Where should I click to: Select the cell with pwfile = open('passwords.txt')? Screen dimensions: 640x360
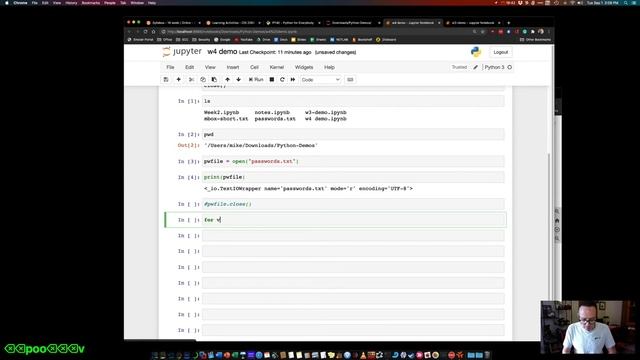click(353, 161)
